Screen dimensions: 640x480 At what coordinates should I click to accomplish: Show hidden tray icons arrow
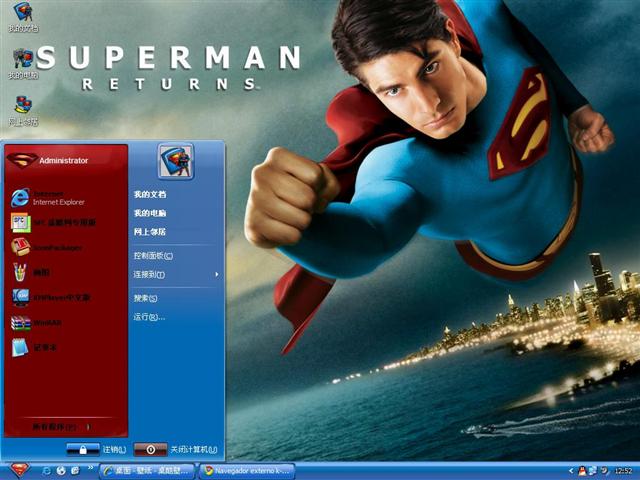point(571,471)
